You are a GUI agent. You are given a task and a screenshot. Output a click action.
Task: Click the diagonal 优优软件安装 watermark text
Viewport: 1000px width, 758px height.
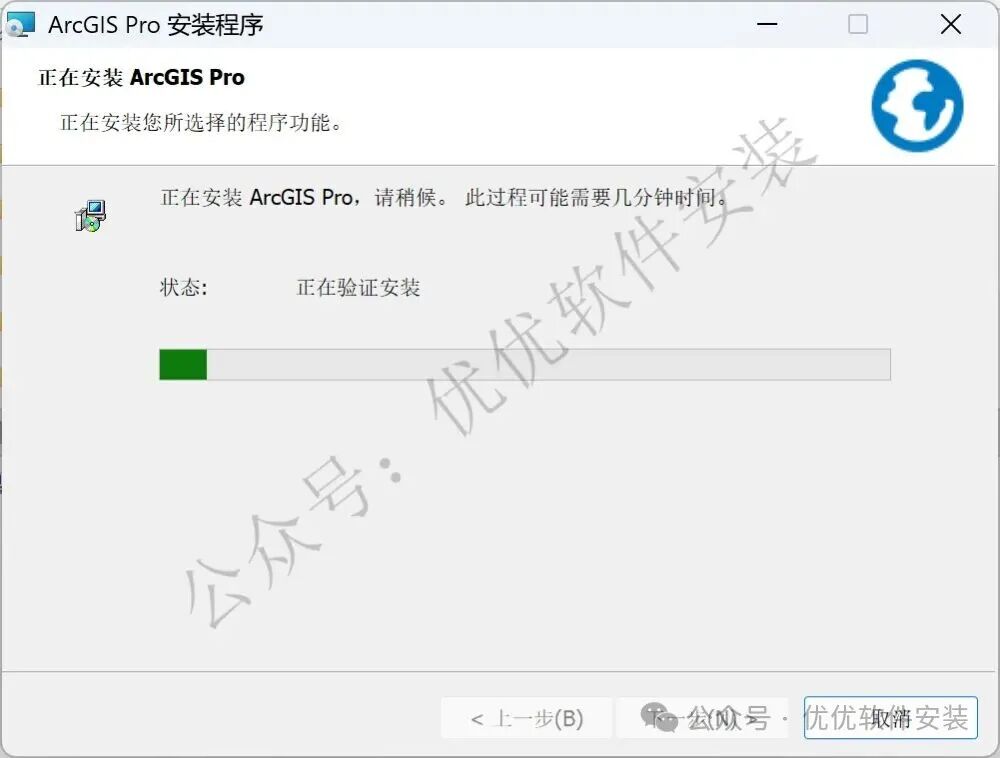(622, 277)
